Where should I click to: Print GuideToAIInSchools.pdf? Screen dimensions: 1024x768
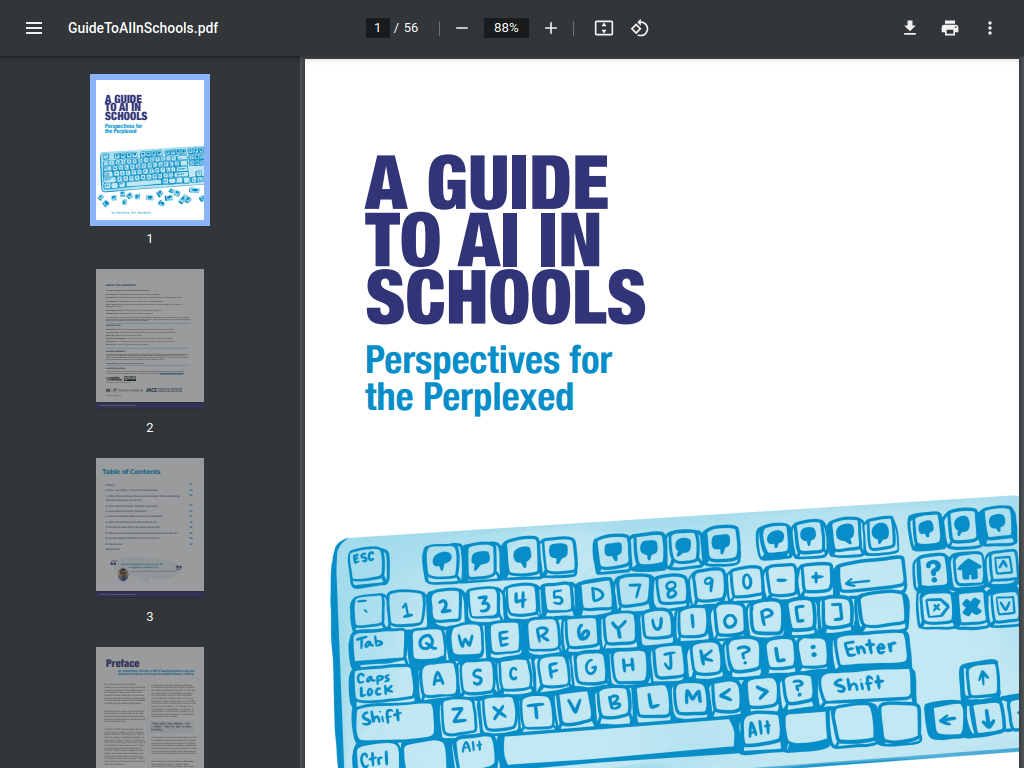pos(949,27)
